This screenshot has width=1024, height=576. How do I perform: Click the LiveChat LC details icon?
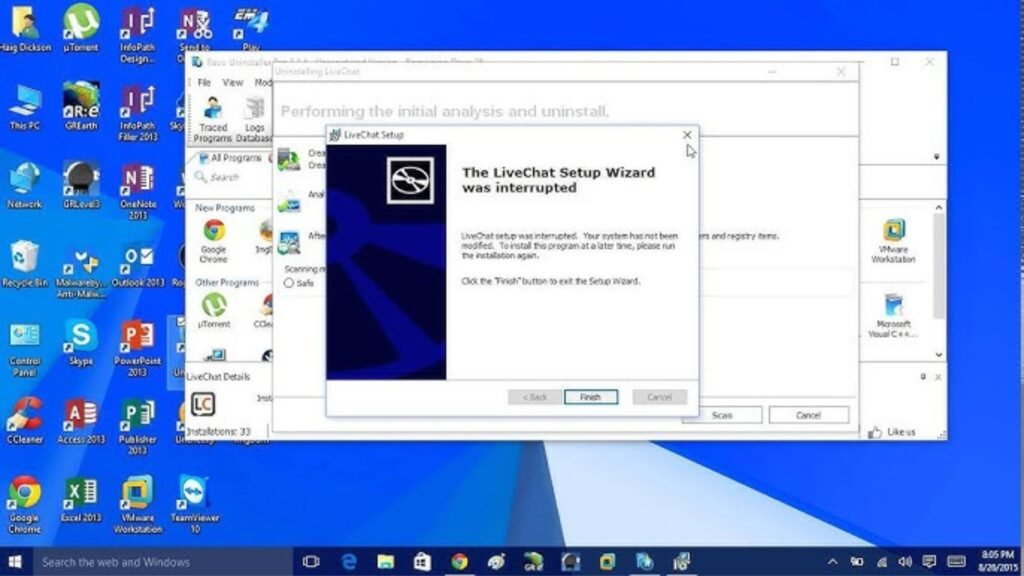[202, 404]
